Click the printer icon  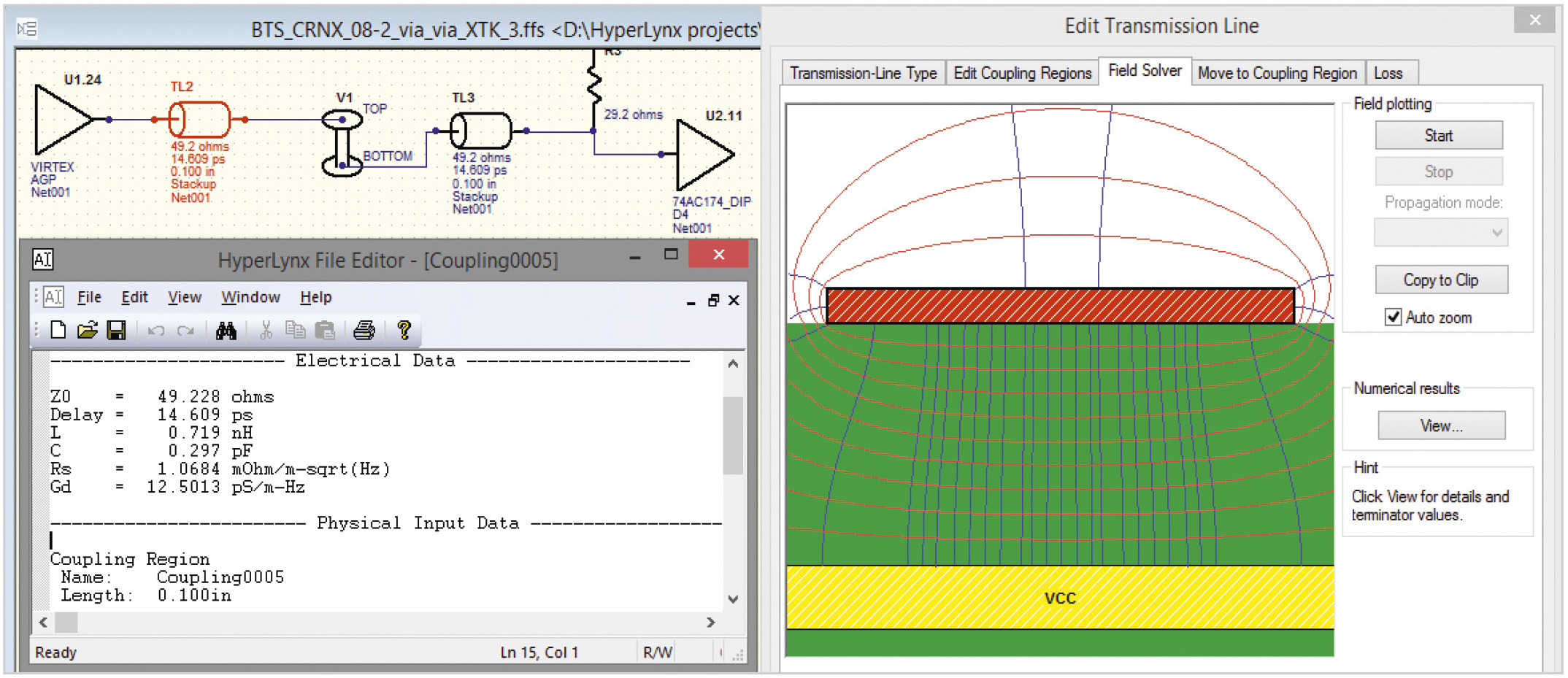coord(364,331)
